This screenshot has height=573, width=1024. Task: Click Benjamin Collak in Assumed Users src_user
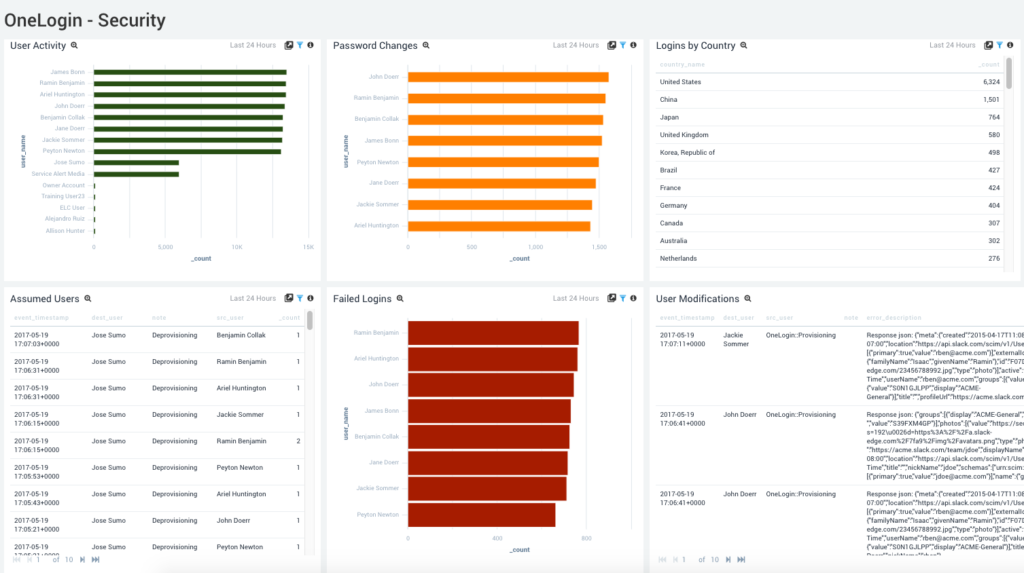[241, 335]
